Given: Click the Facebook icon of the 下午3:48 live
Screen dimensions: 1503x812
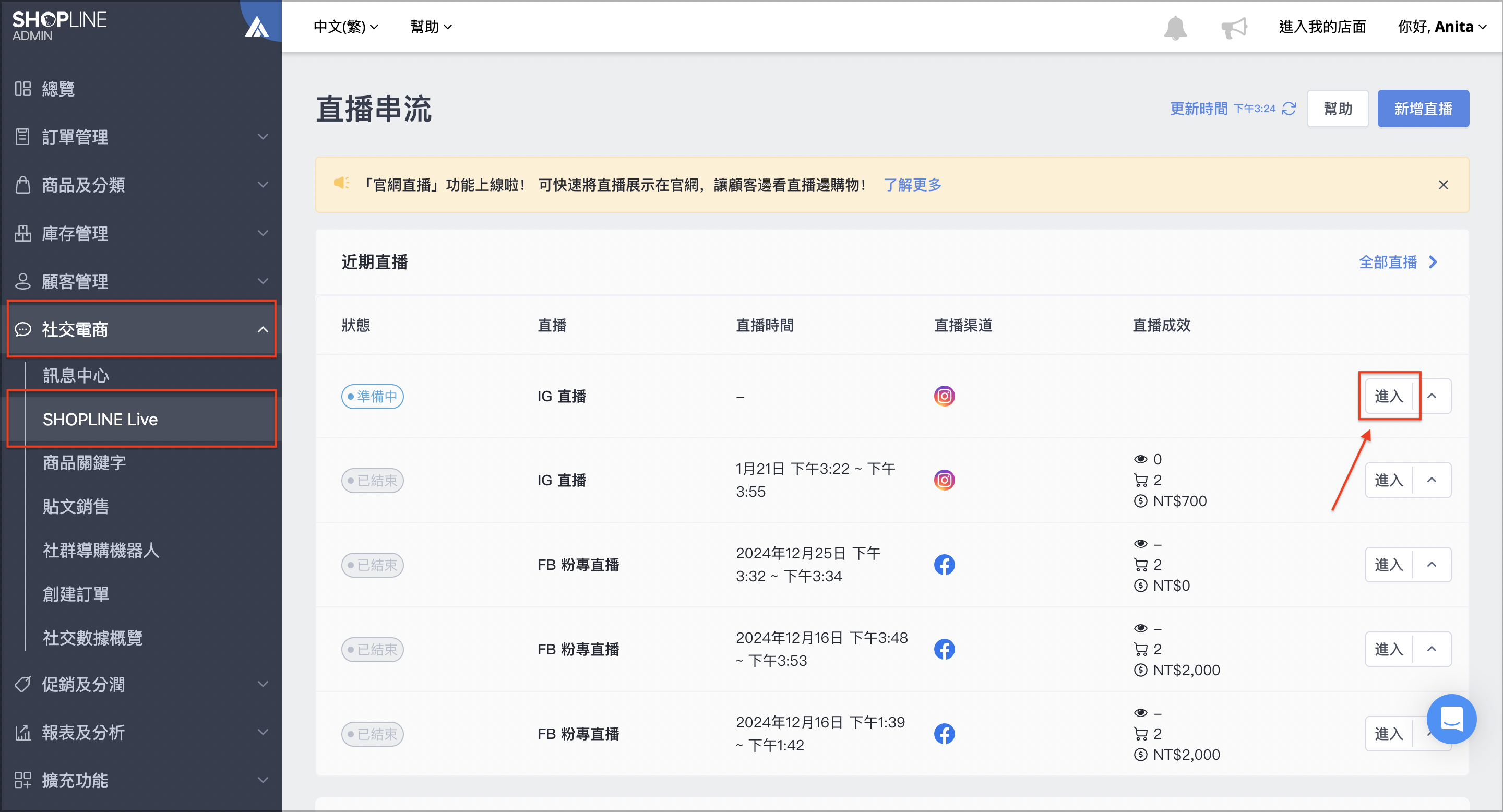Looking at the screenshot, I should point(944,649).
